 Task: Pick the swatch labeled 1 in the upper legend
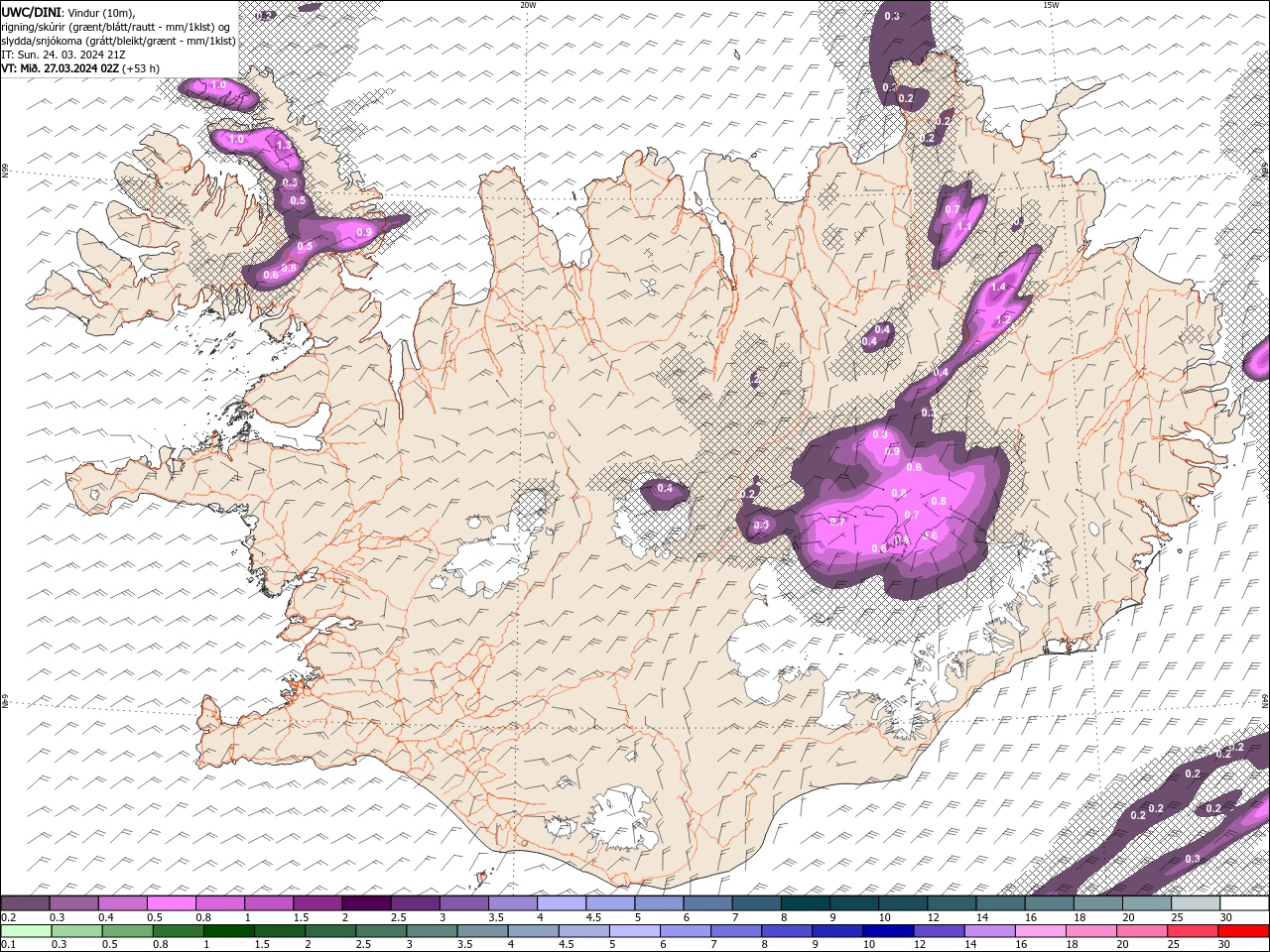268,903
